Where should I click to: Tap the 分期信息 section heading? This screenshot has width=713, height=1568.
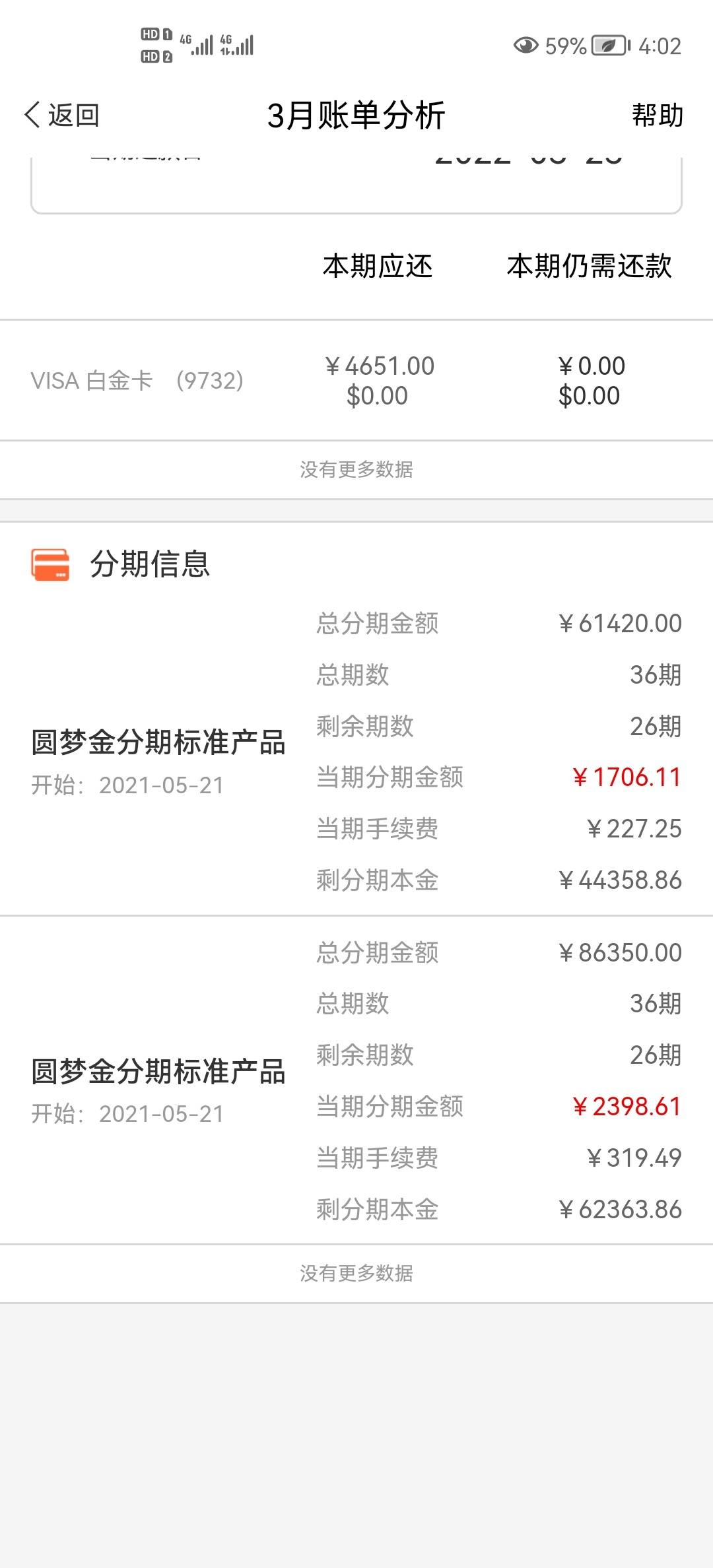coord(150,565)
